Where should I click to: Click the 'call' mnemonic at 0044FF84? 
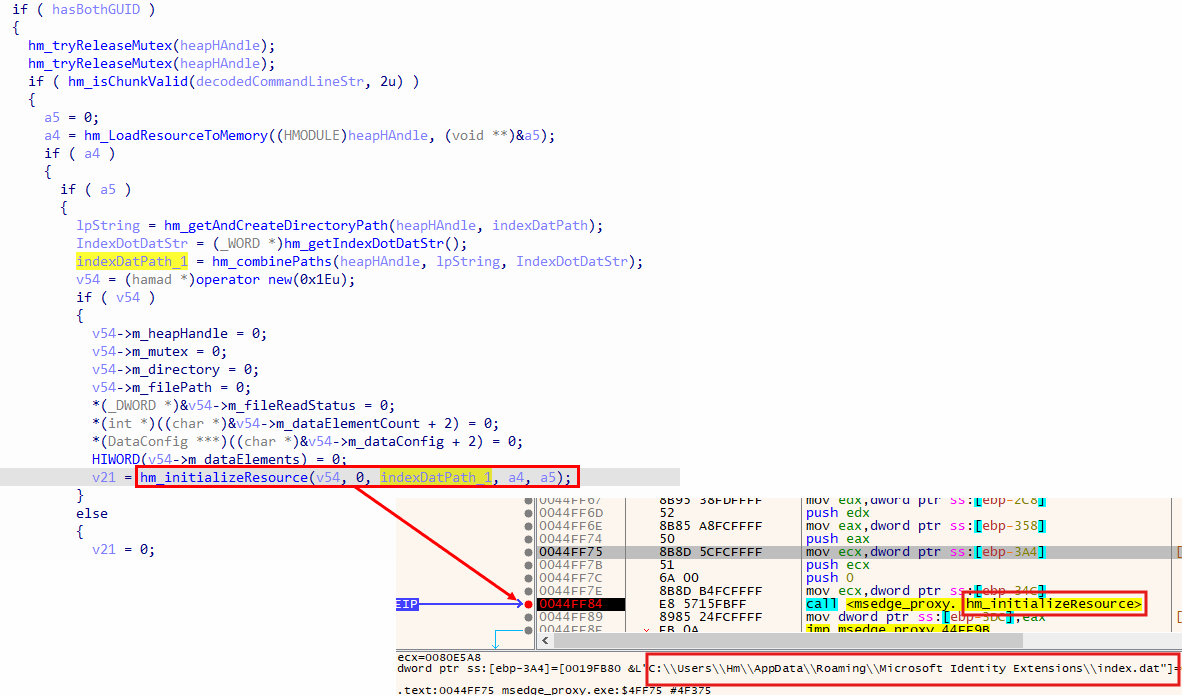click(822, 604)
